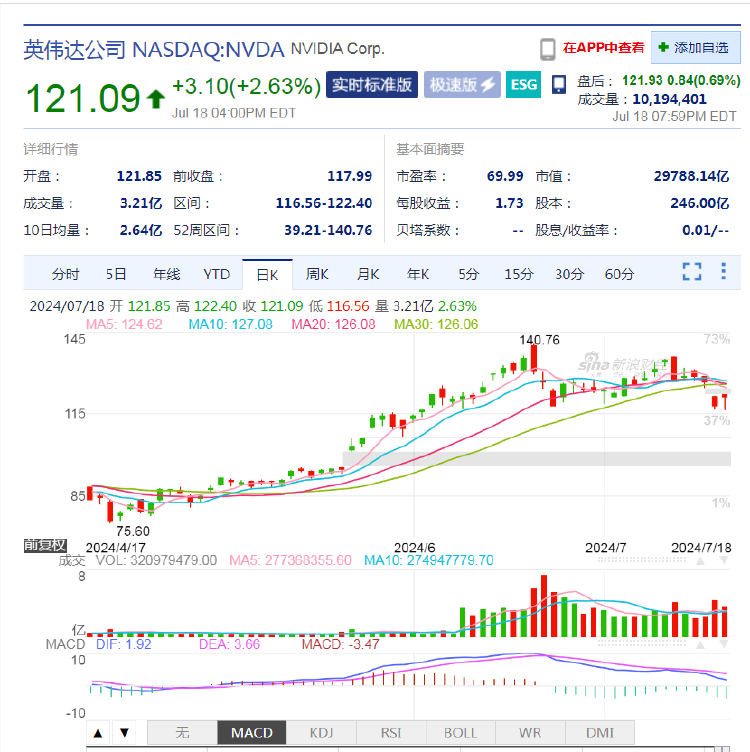Click the mobile phone icon beside 在APP中查看
Screen dimensions: 750x752
click(548, 49)
